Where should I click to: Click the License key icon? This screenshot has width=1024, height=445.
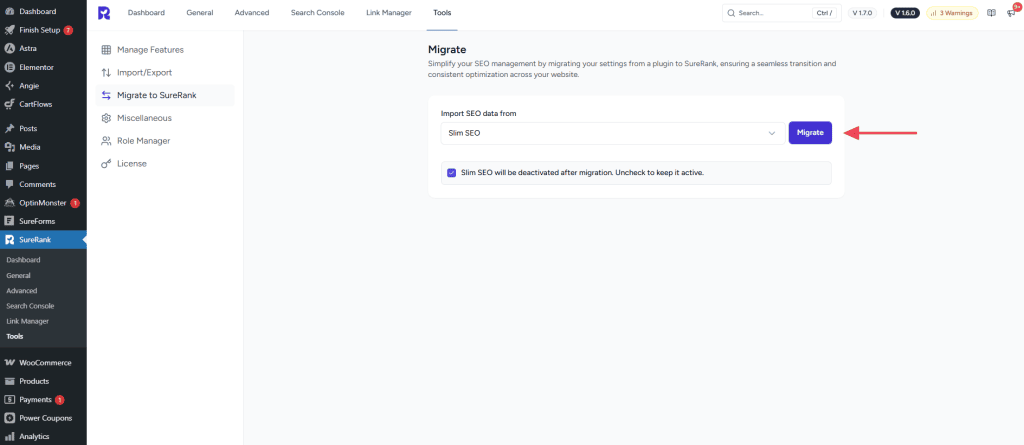tap(106, 163)
